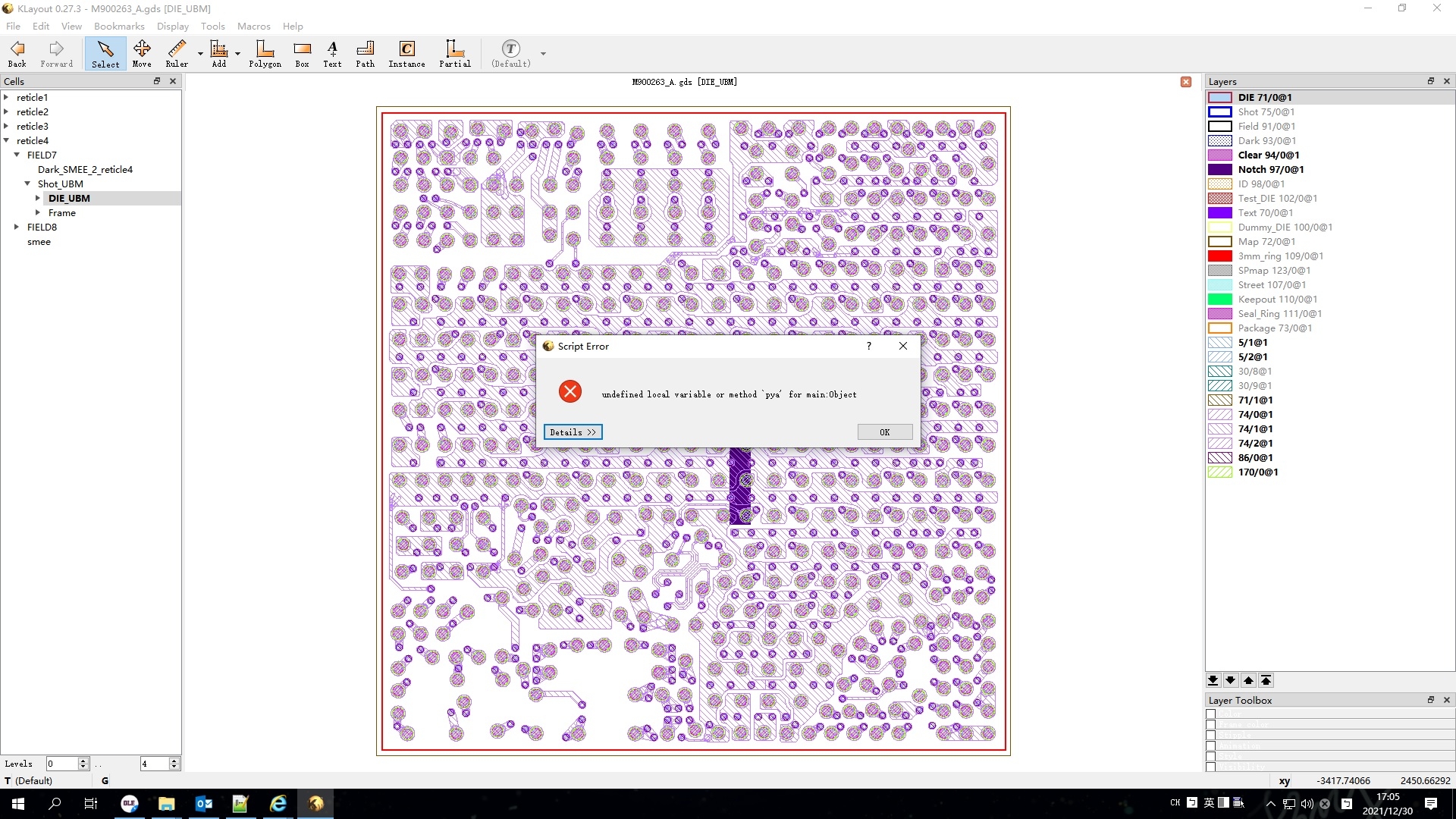Select the Instance tool

[x=406, y=54]
